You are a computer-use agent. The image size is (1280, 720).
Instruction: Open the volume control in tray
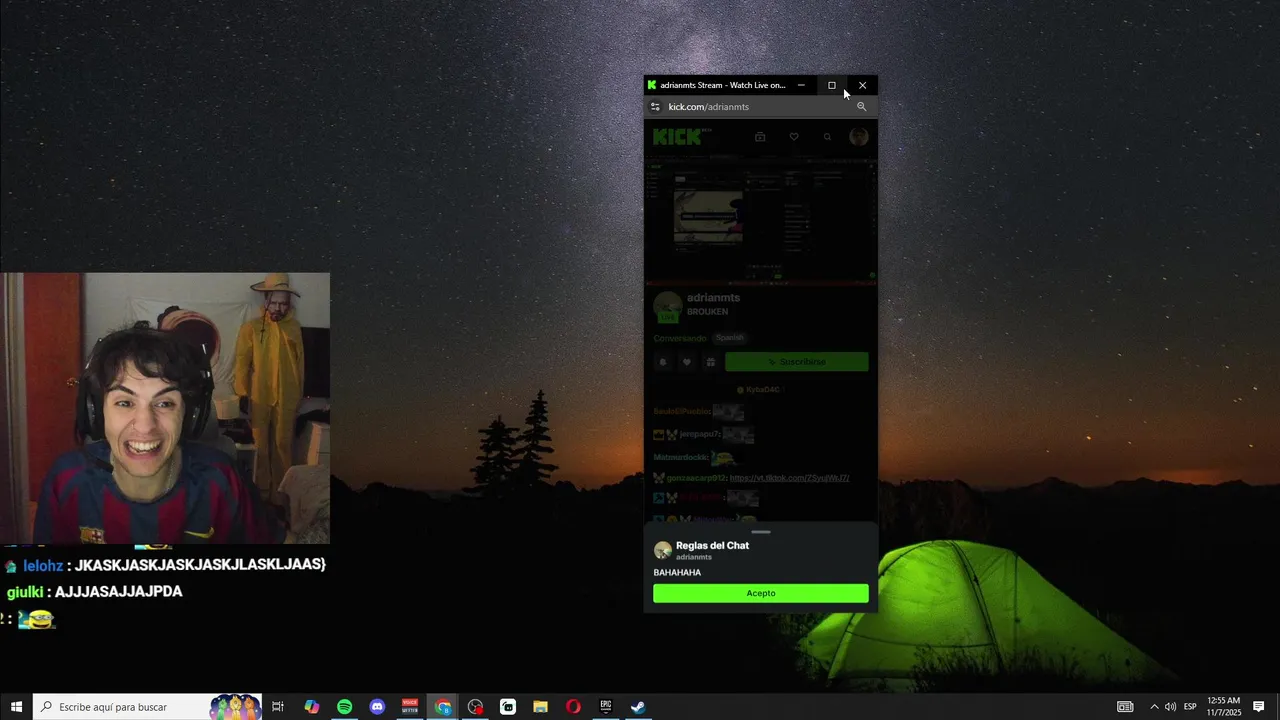tap(1170, 707)
